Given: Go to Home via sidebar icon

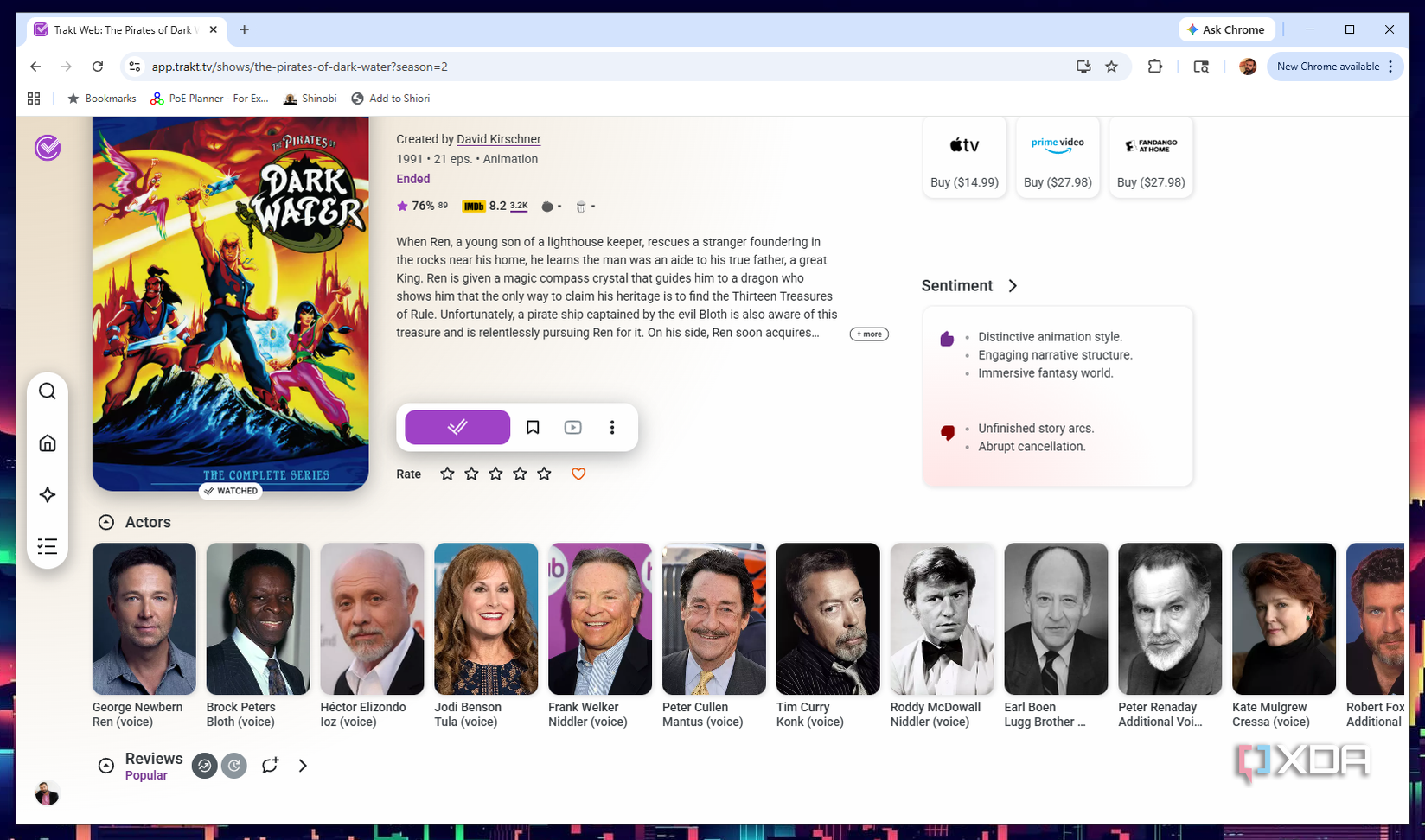Looking at the screenshot, I should click(48, 443).
